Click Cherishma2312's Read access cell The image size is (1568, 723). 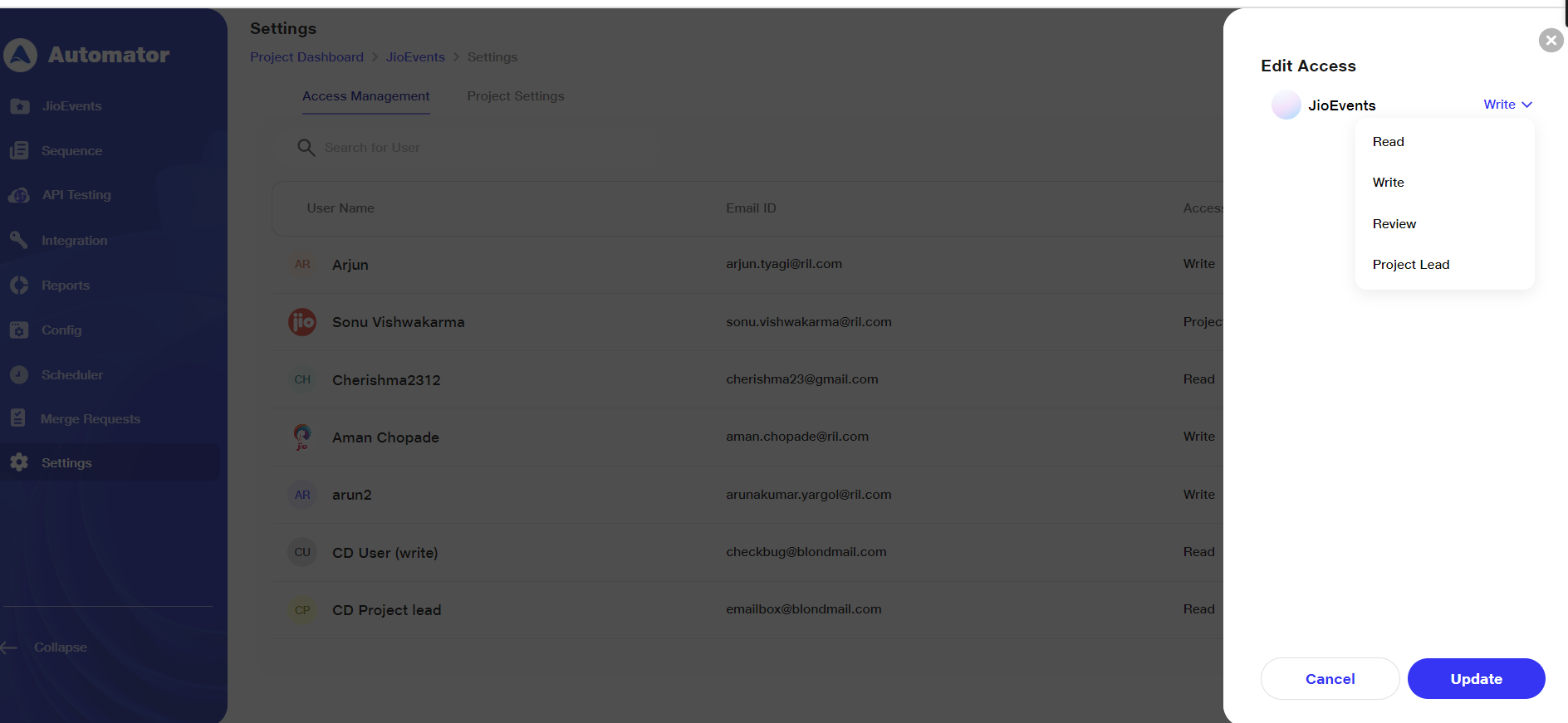point(1199,379)
